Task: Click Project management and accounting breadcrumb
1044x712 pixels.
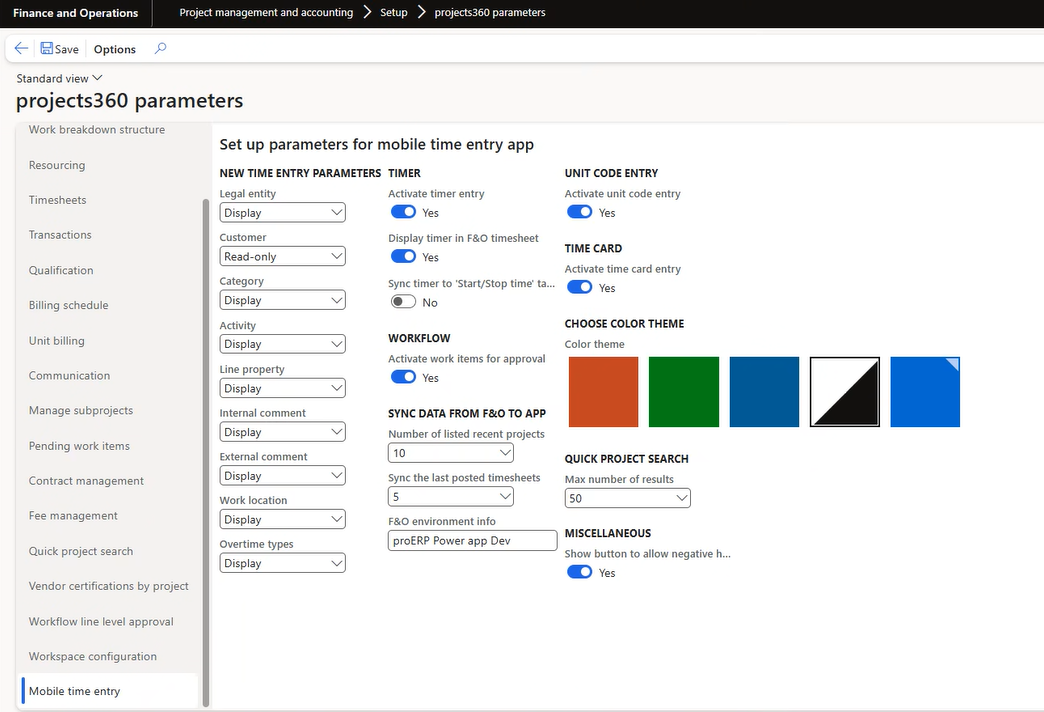Action: coord(266,13)
